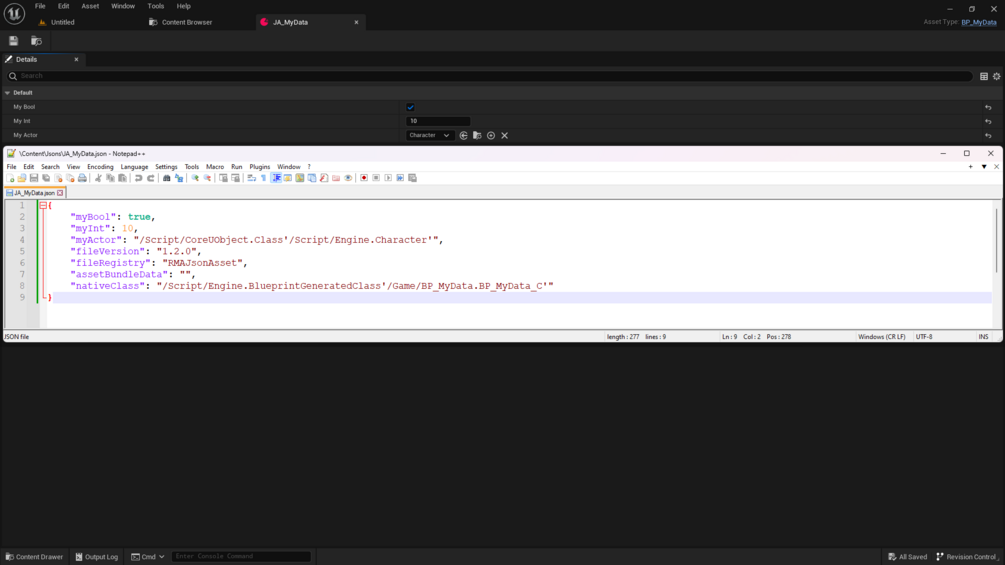Open the Cmd console type dropdown
This screenshot has width=1005, height=565.
(148, 557)
